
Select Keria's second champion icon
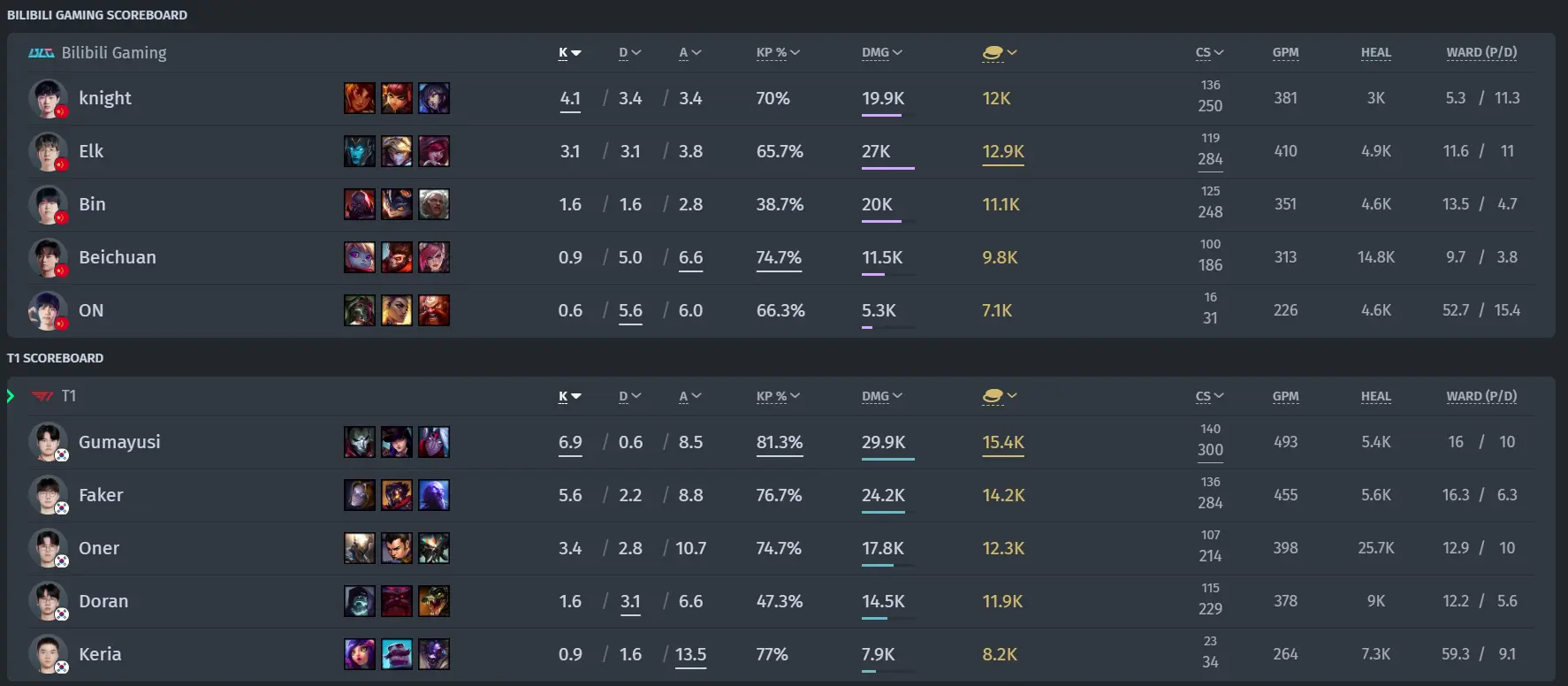(x=397, y=654)
